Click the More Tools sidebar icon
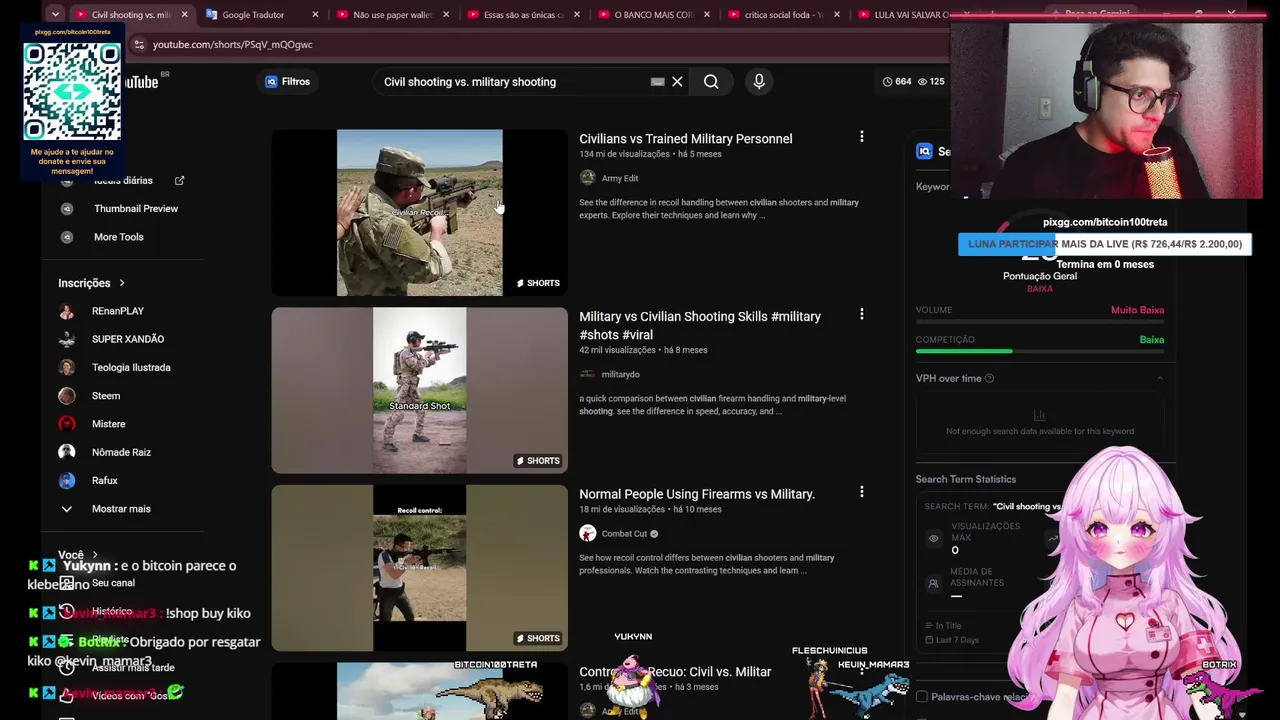 67,237
